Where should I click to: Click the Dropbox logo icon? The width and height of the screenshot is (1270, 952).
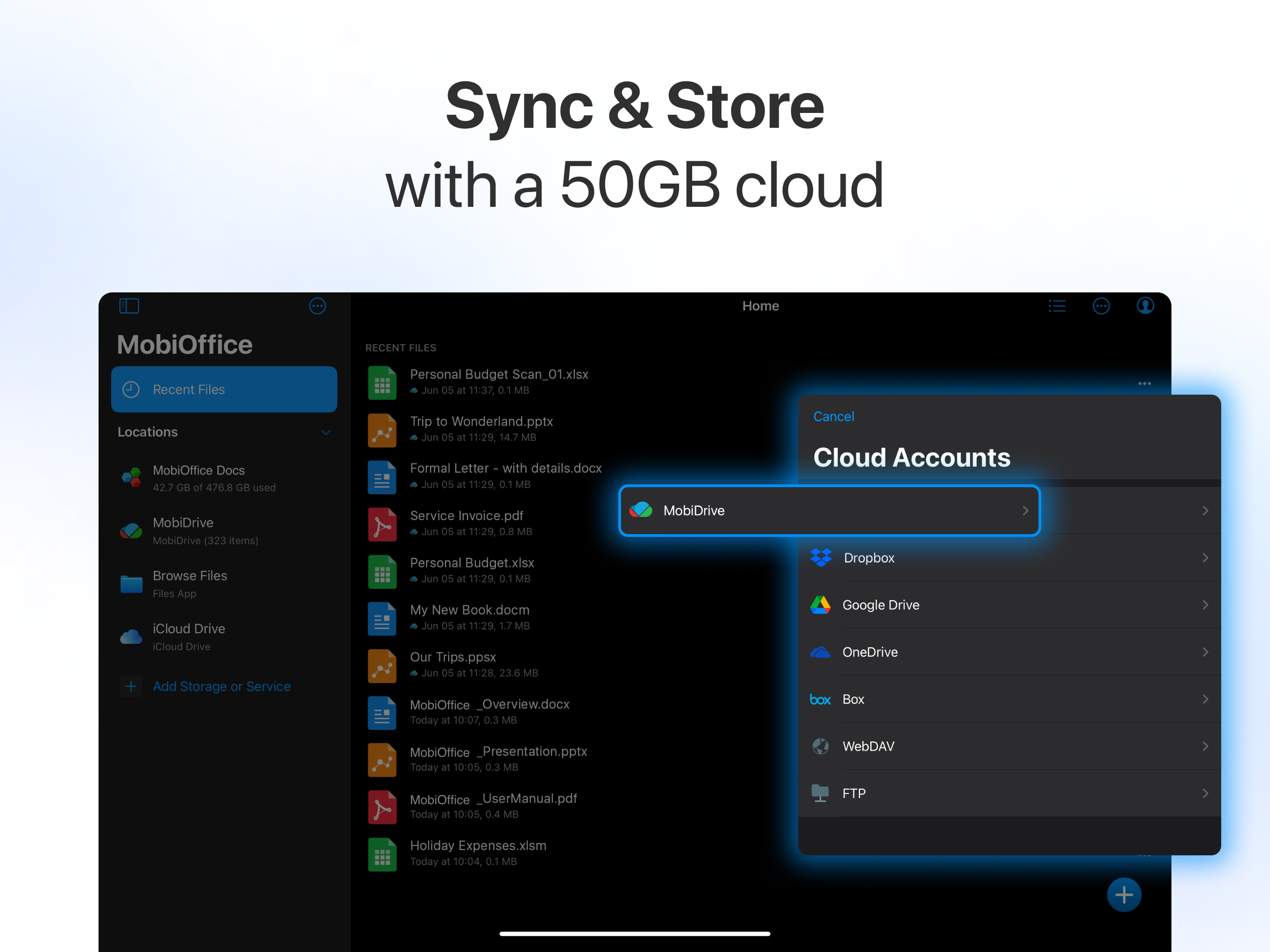coord(821,557)
